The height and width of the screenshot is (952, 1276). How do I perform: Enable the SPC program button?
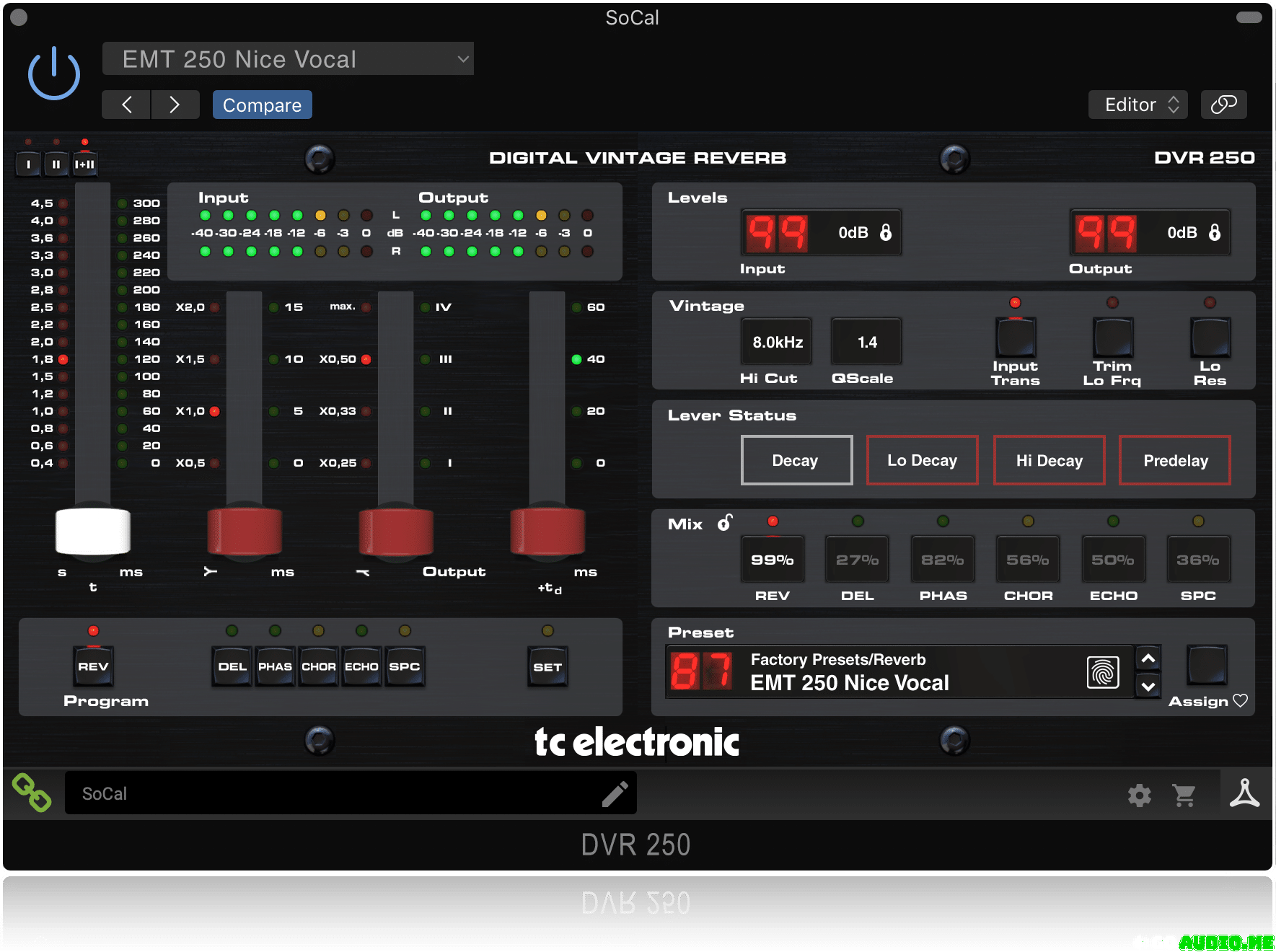coord(405,666)
